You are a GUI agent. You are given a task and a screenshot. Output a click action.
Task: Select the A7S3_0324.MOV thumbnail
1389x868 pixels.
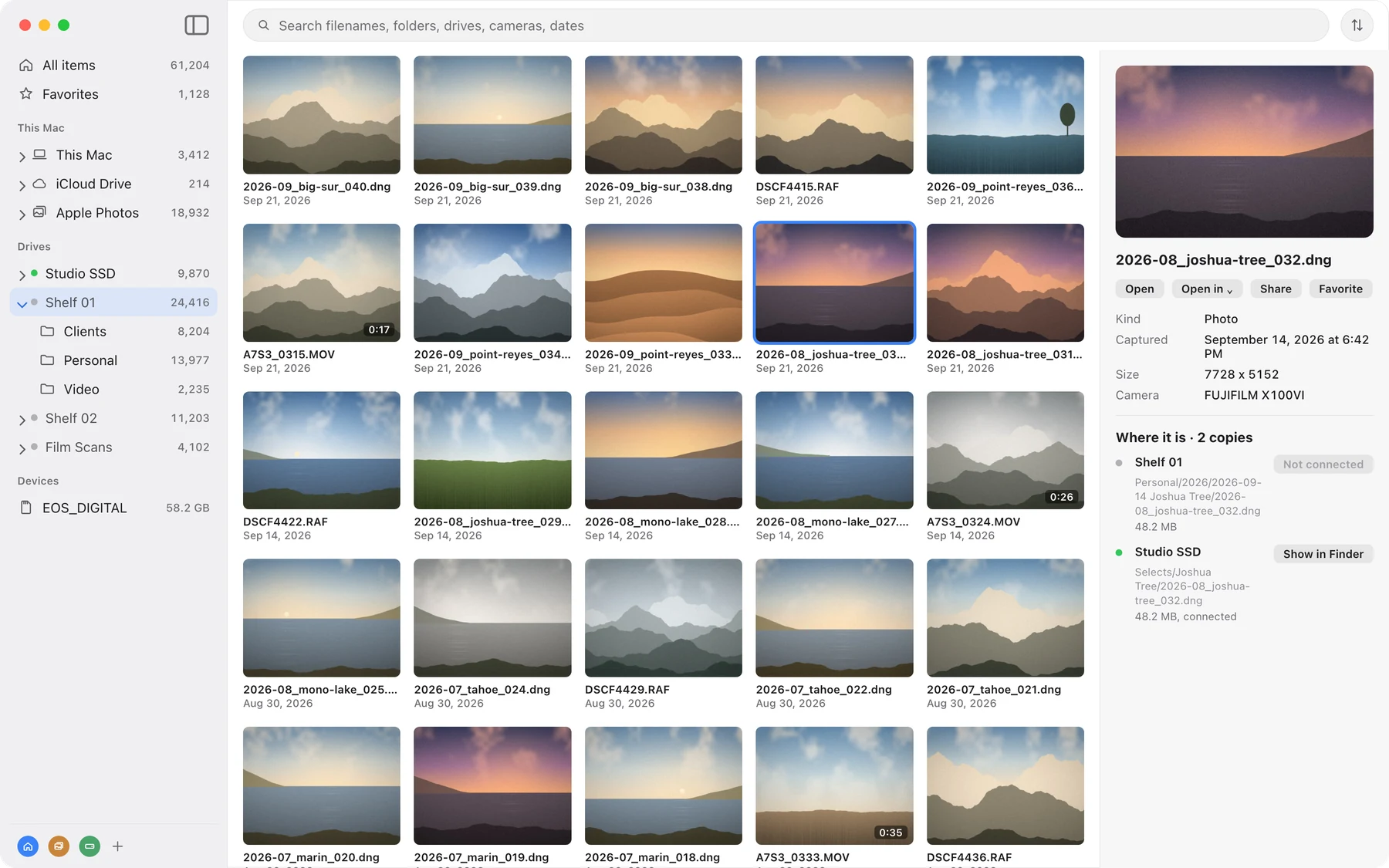pyautogui.click(x=1005, y=450)
